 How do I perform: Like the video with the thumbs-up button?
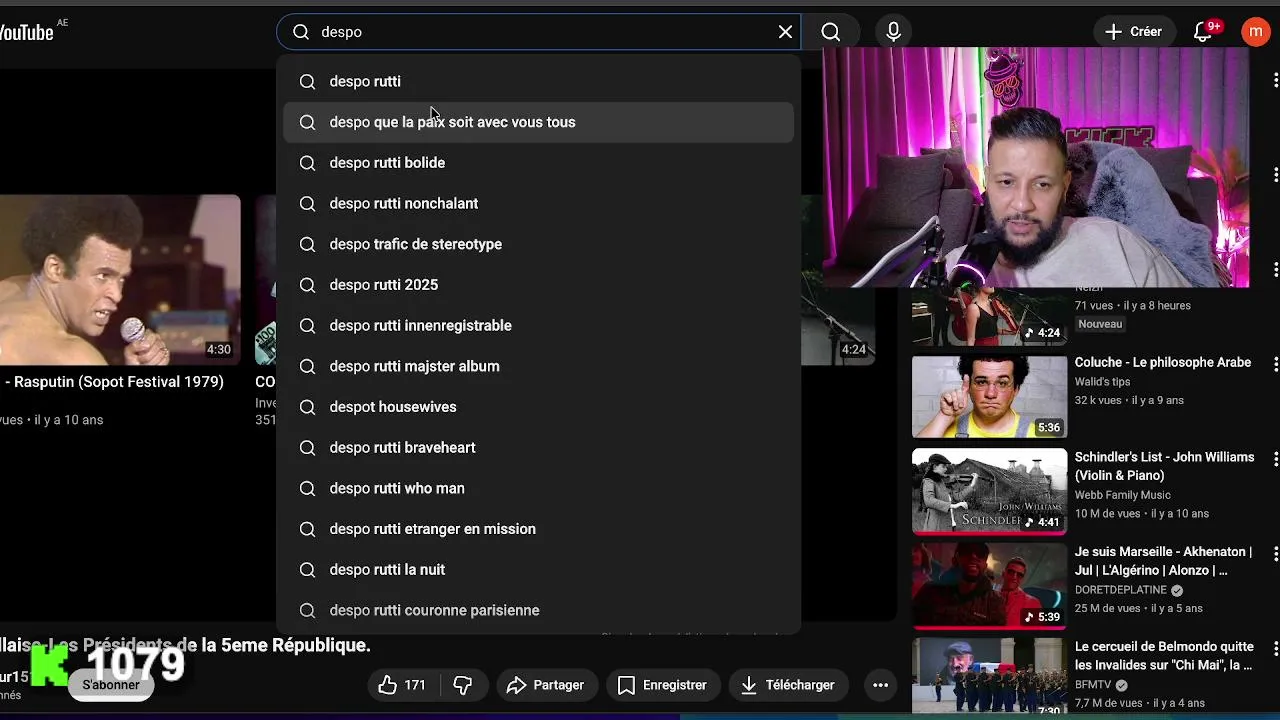(403, 685)
